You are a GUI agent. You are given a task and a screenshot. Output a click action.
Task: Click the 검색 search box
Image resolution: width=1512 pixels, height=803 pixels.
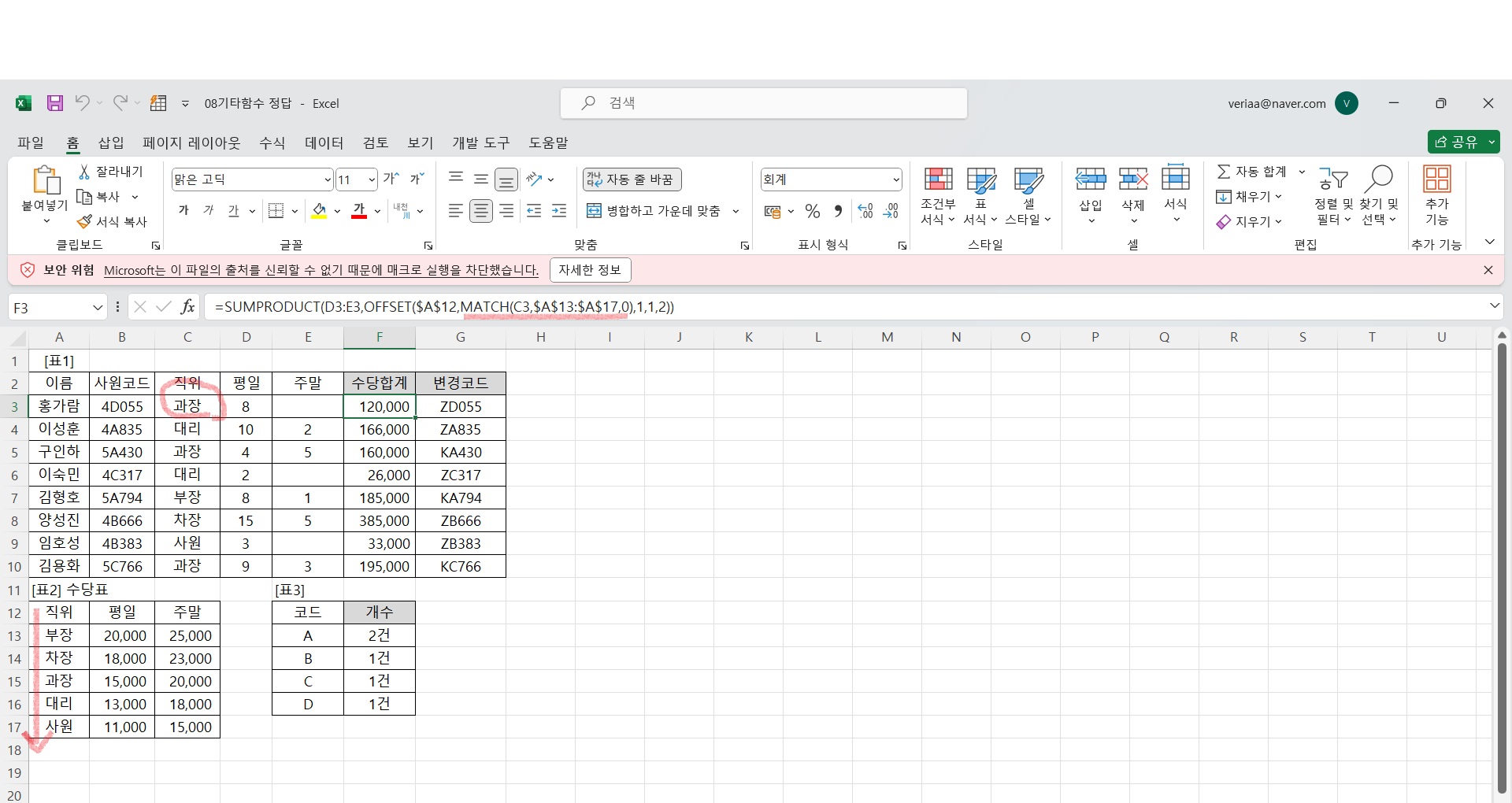(764, 103)
